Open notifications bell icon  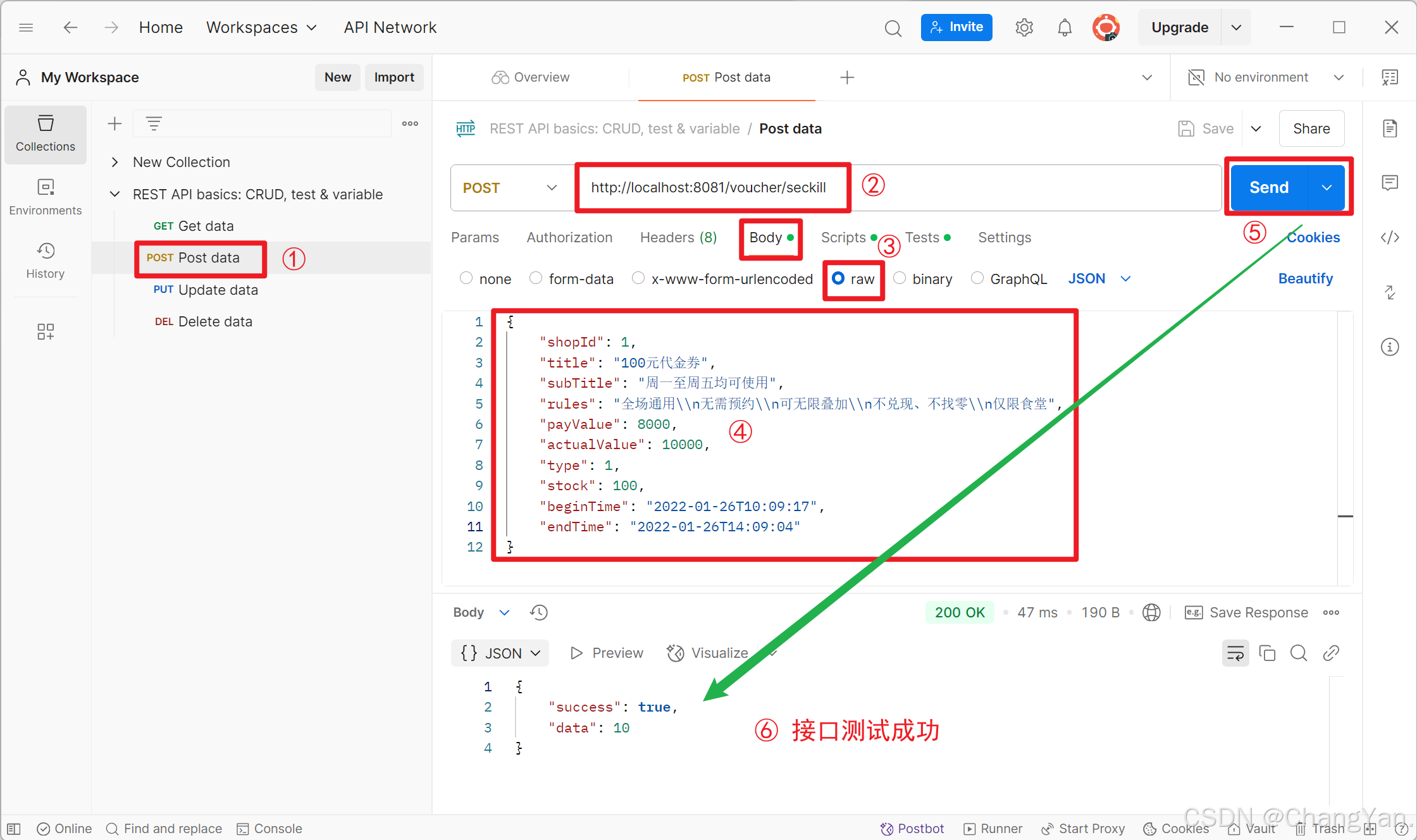[1065, 28]
